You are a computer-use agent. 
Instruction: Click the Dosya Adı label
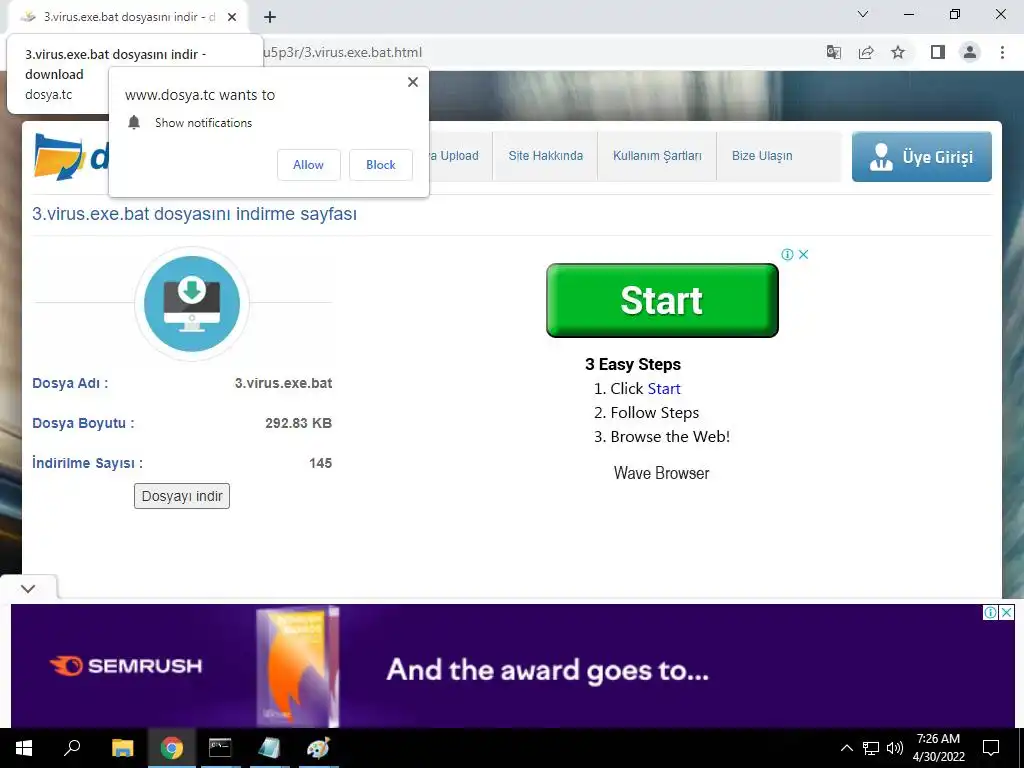70,383
